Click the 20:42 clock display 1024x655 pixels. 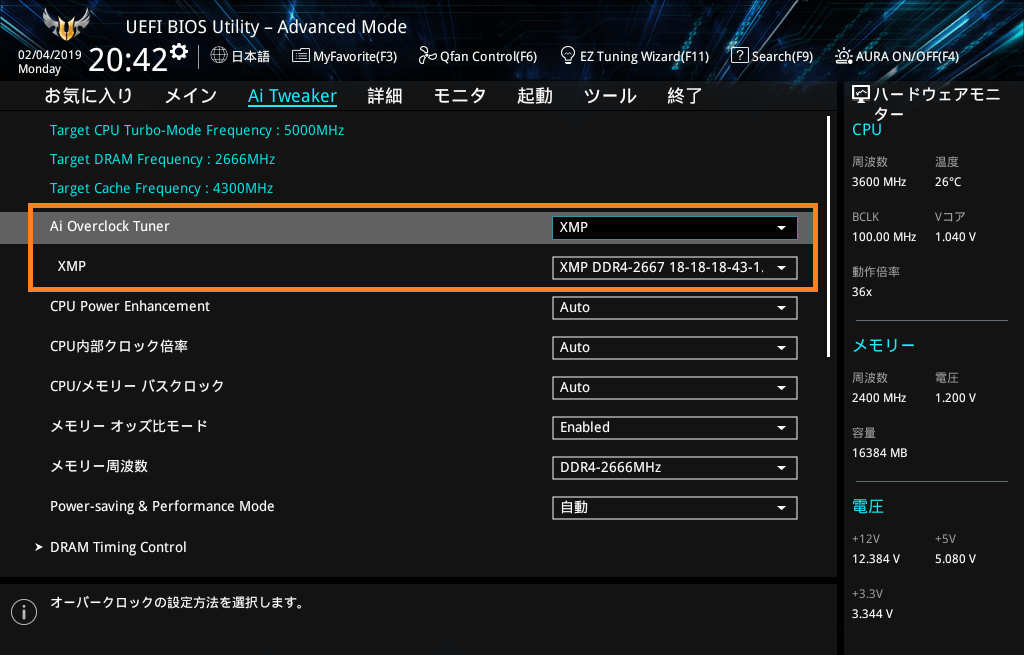click(128, 59)
